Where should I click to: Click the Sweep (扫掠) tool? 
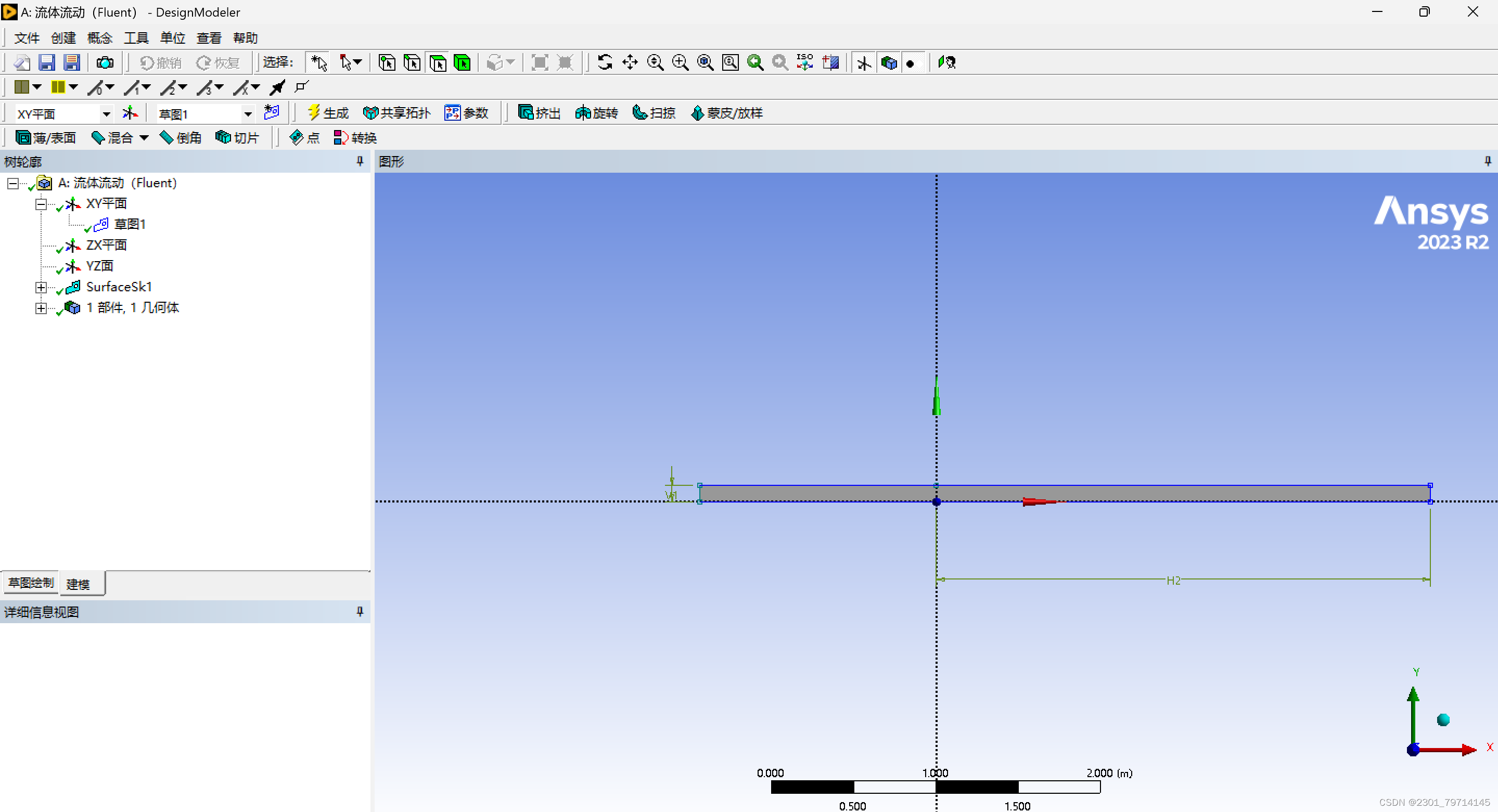coord(654,113)
